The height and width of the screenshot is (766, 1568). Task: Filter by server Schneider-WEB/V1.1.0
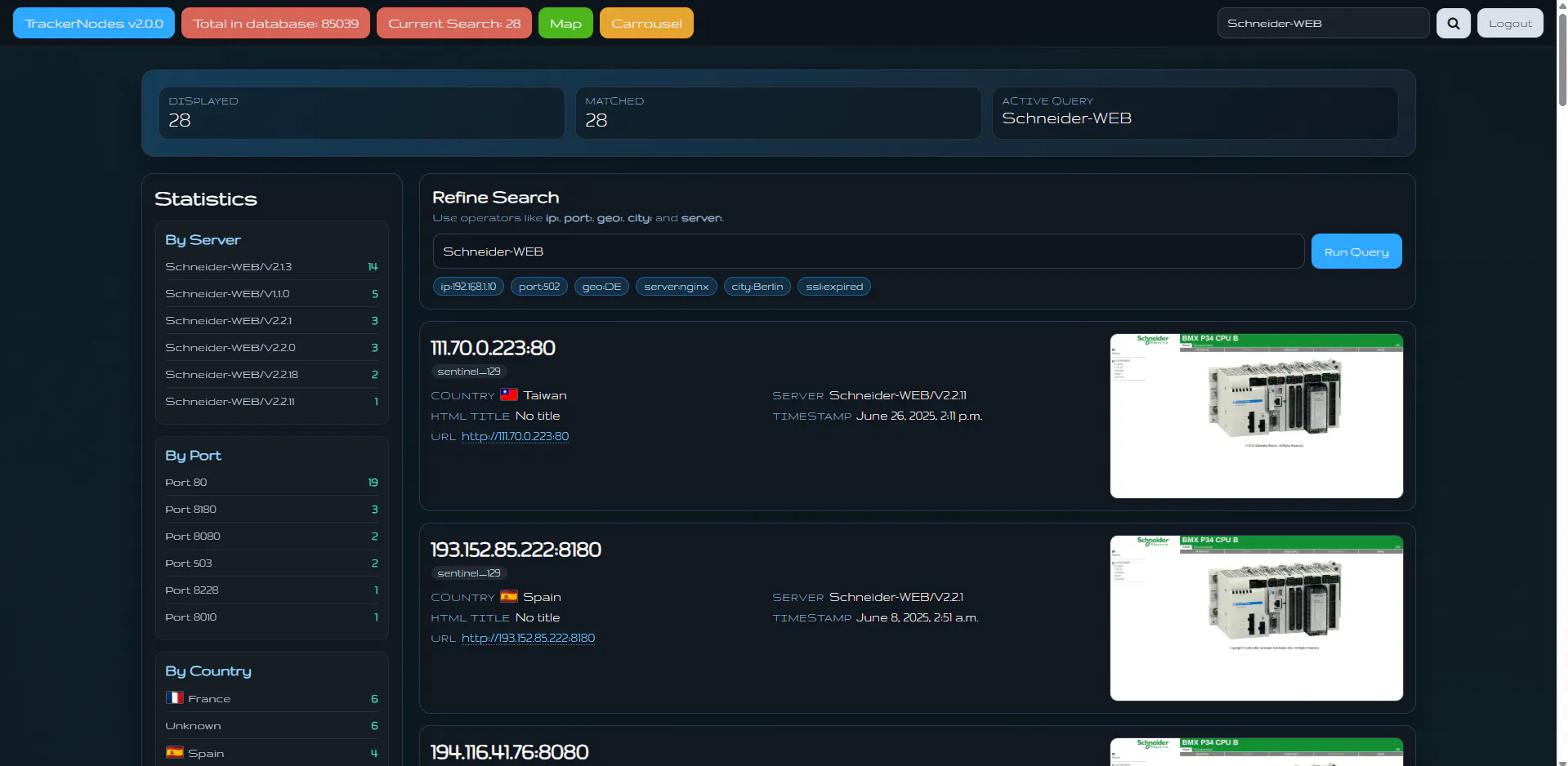coord(271,294)
